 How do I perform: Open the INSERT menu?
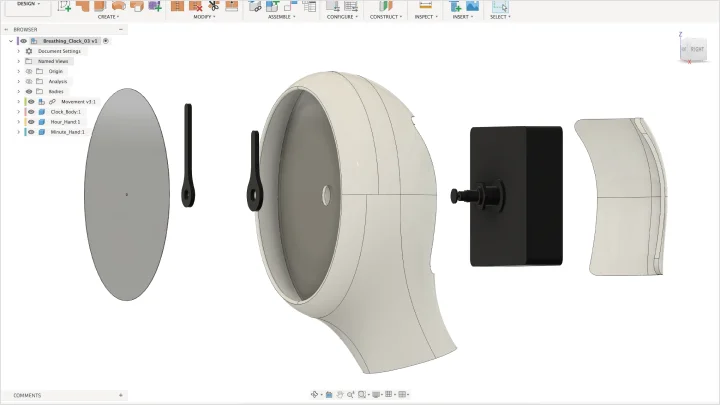463,17
